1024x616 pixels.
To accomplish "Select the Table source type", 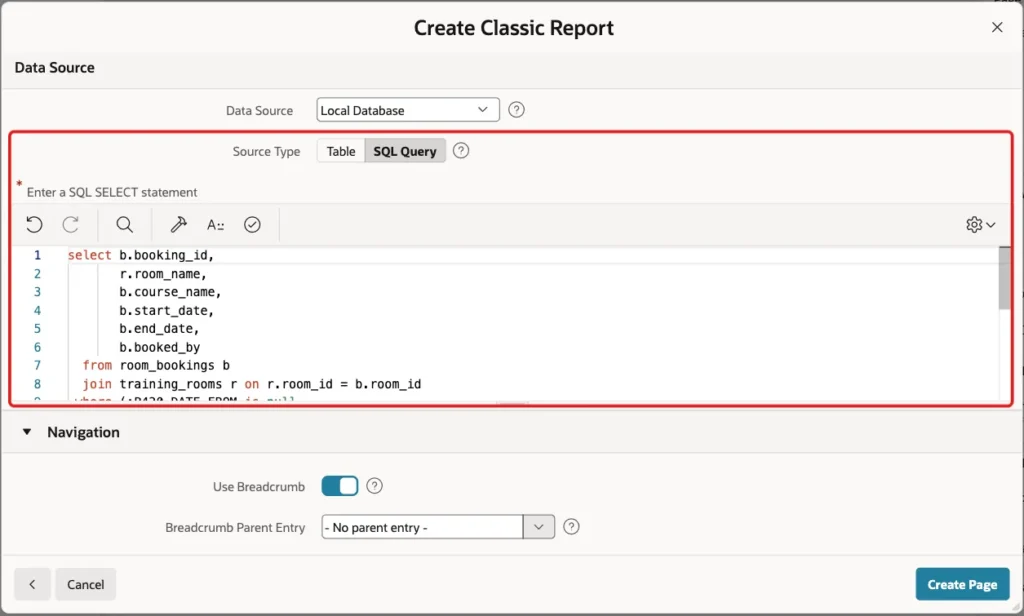I will tap(341, 151).
